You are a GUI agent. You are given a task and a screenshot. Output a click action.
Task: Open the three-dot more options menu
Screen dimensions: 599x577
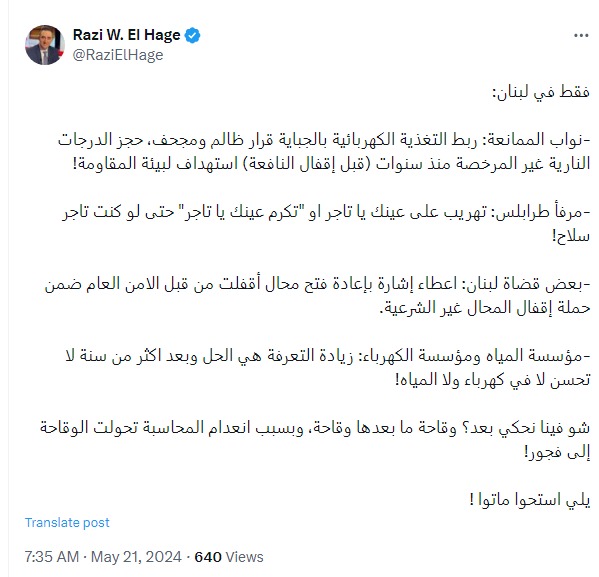coord(581,36)
